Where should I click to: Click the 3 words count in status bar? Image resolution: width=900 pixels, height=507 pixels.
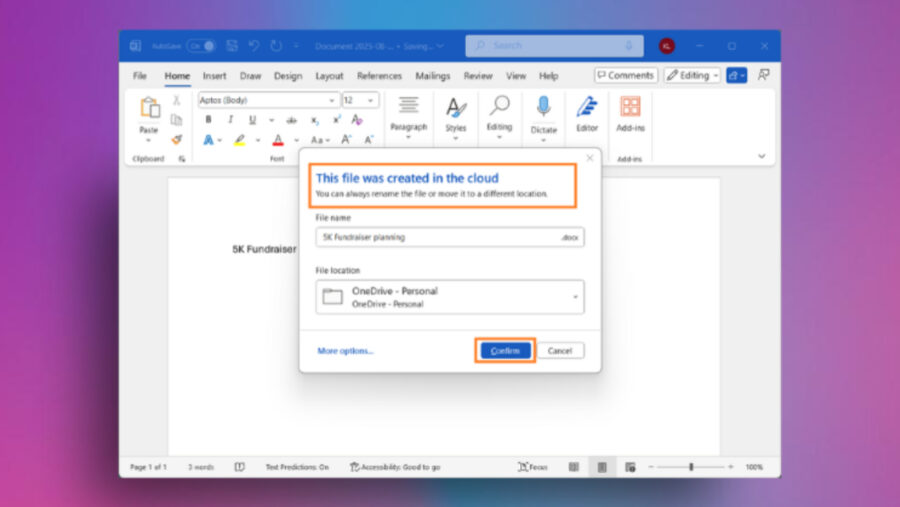click(x=201, y=467)
